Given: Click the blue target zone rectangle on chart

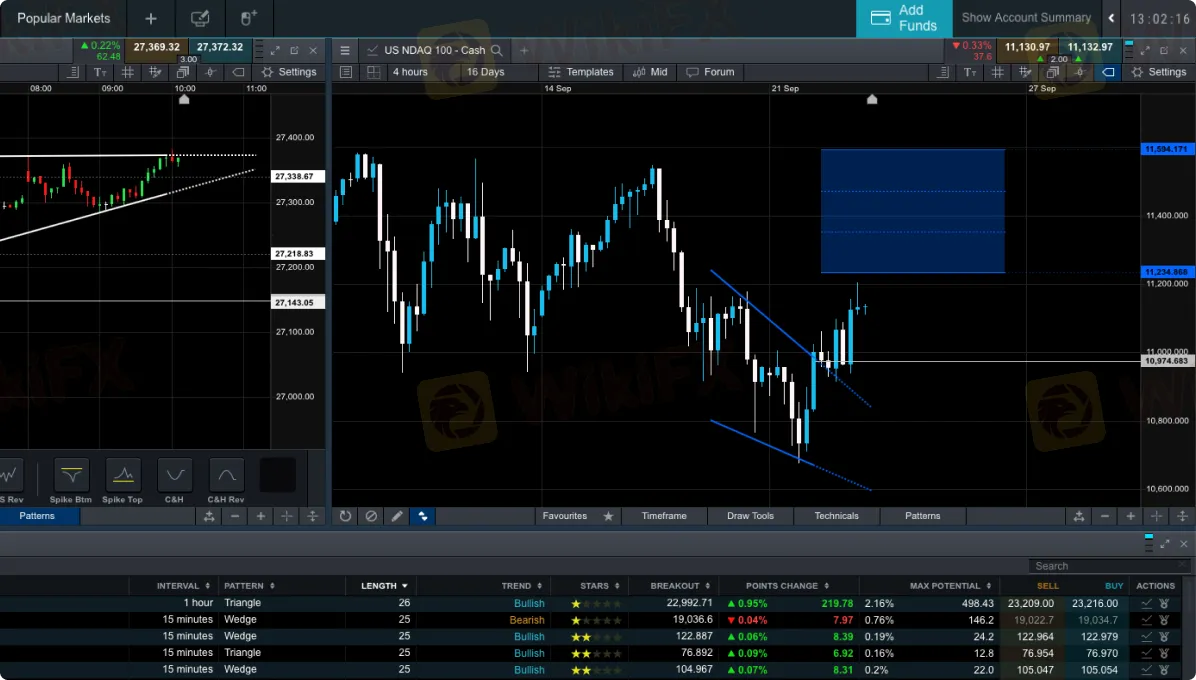Looking at the screenshot, I should (x=912, y=210).
